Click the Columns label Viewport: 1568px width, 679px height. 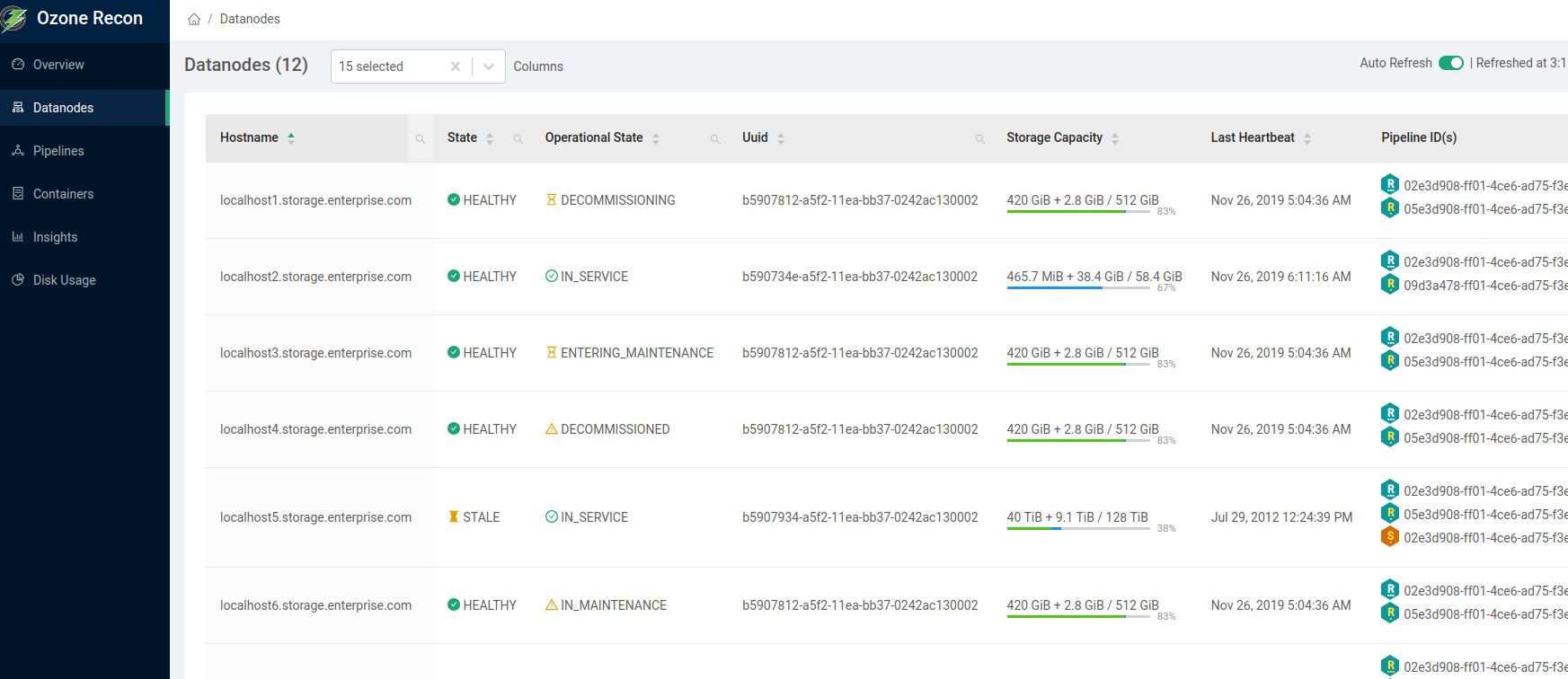[x=538, y=66]
